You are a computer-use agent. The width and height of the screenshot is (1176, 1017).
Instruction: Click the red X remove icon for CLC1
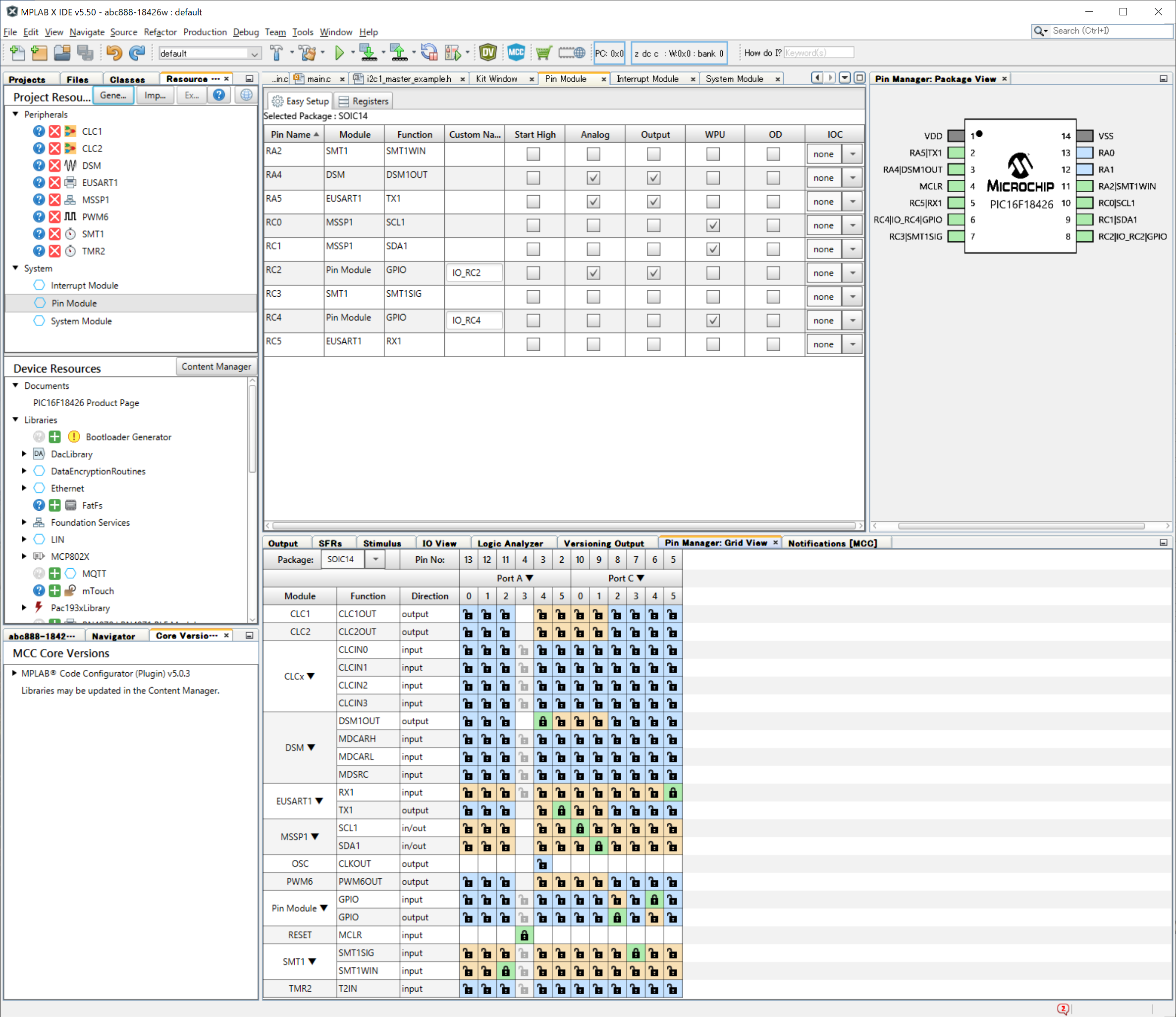click(54, 131)
